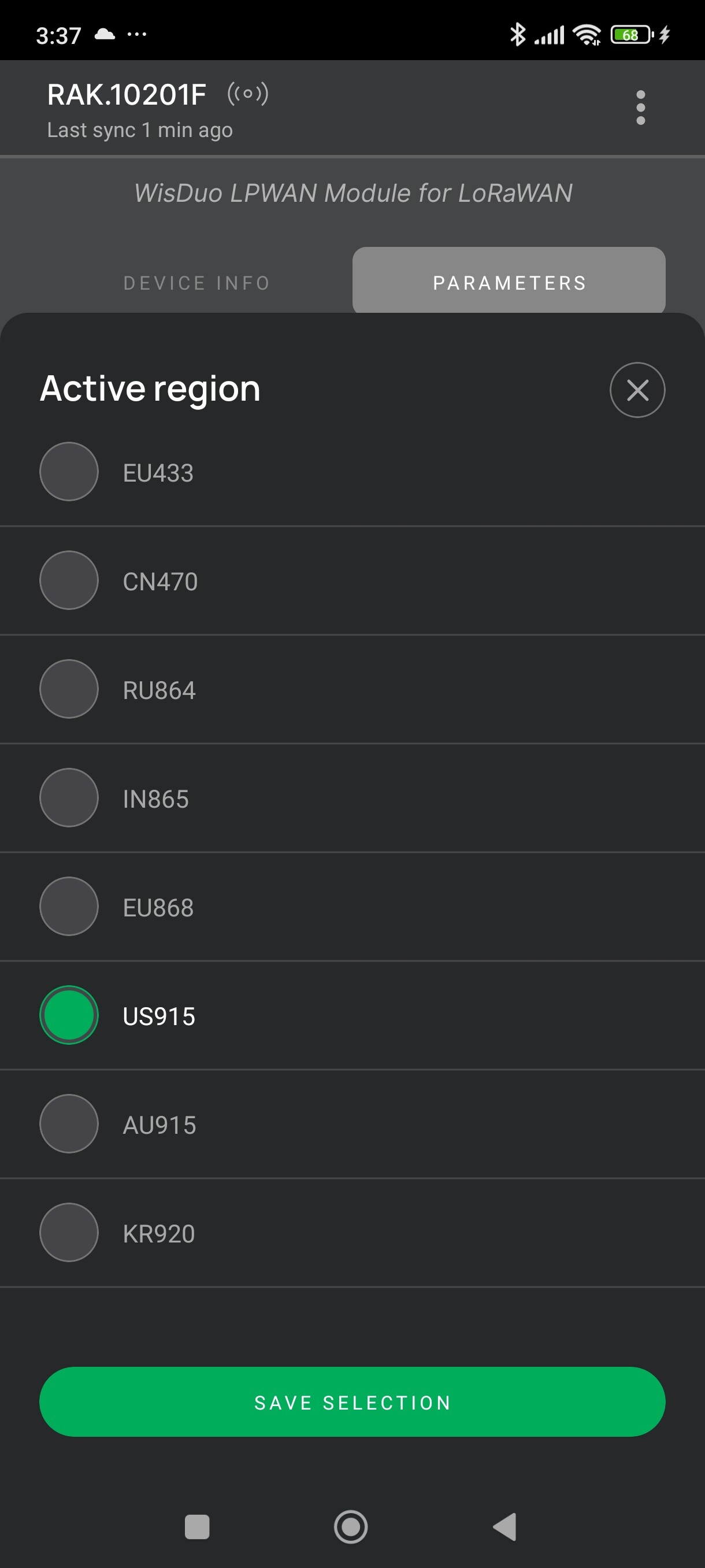
Task: Select the EU433 region radio button
Action: (69, 472)
